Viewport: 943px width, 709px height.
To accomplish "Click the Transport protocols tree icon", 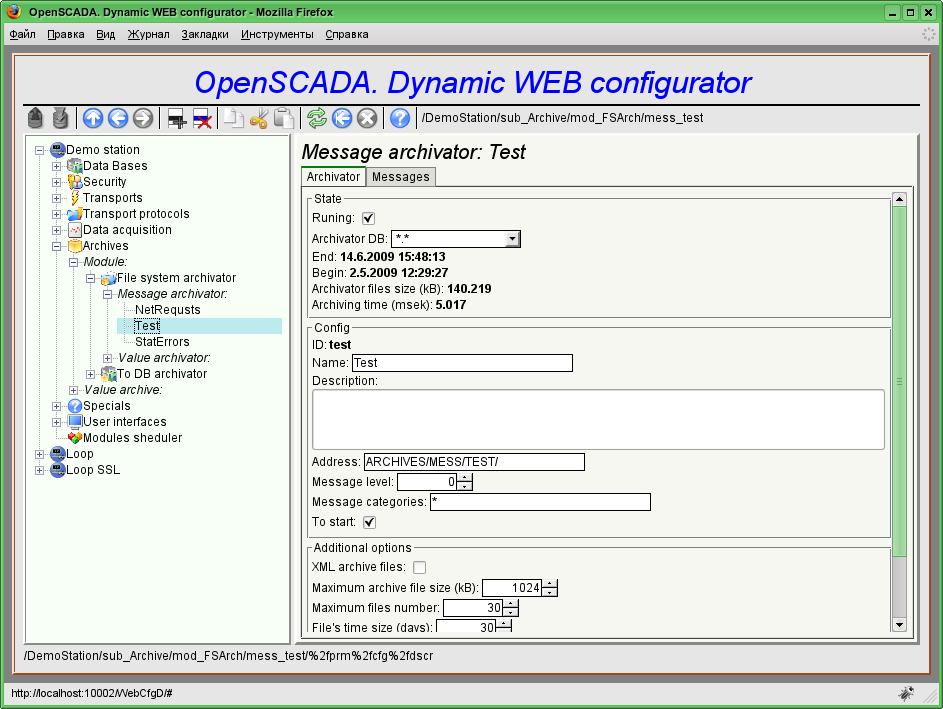I will [x=75, y=213].
